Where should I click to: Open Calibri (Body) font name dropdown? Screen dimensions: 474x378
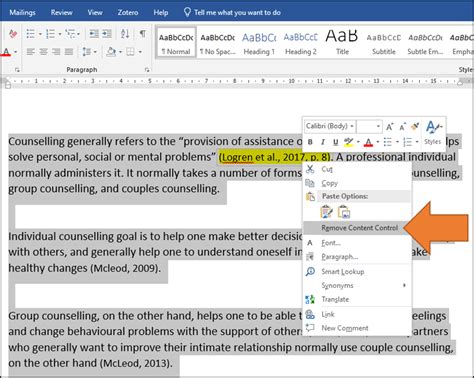352,126
